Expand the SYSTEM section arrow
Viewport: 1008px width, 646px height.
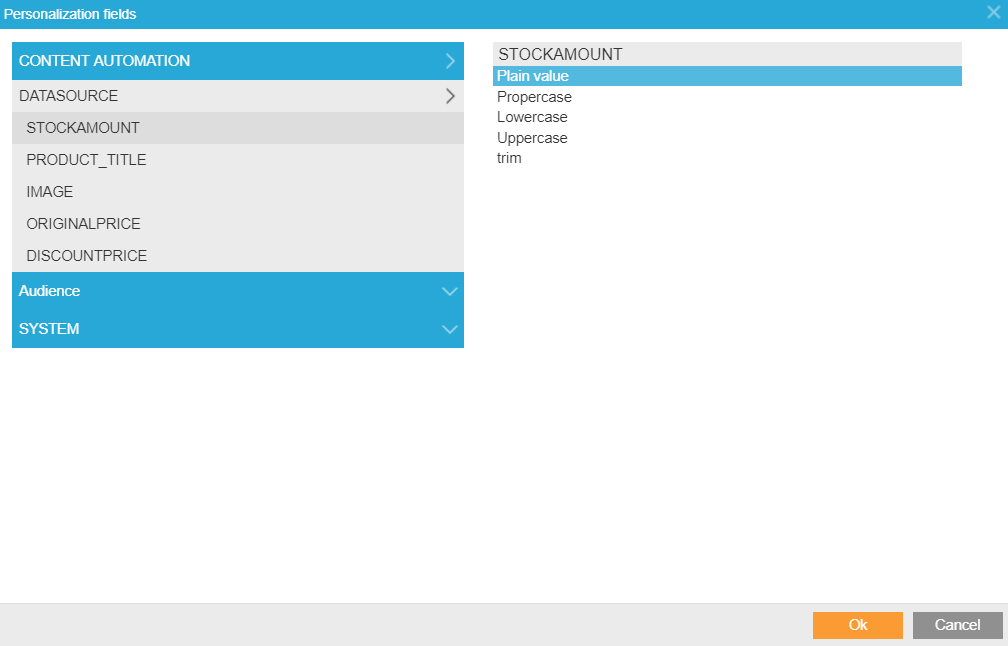coord(450,329)
